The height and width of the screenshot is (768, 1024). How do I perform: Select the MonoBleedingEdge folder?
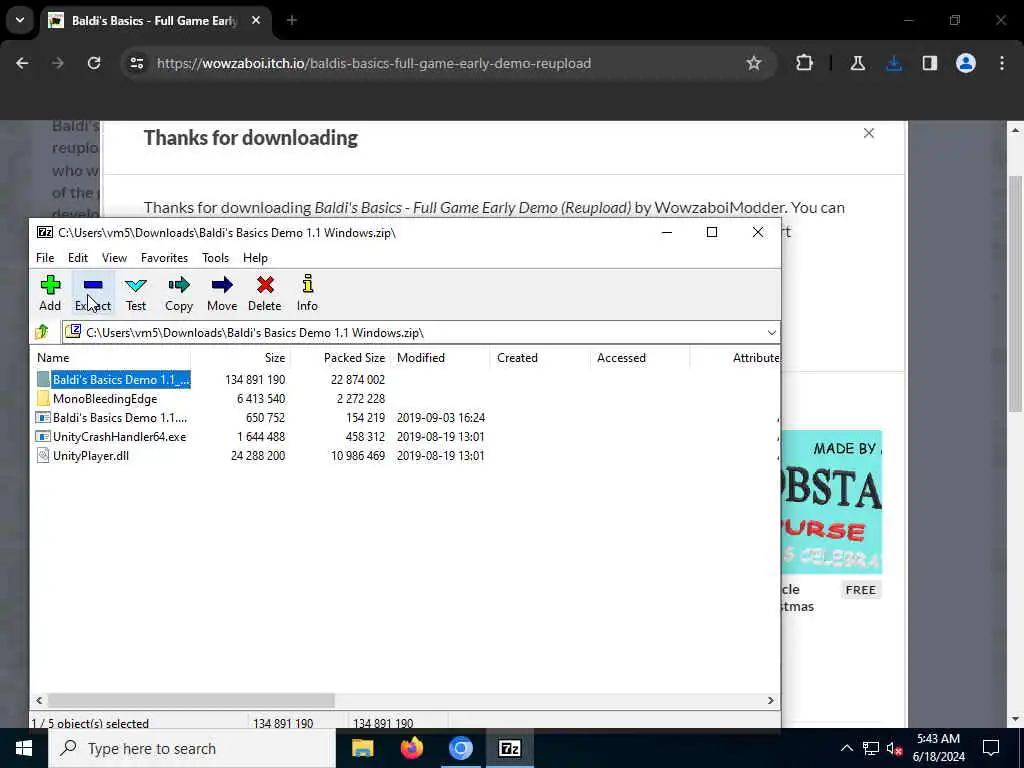coord(98,398)
